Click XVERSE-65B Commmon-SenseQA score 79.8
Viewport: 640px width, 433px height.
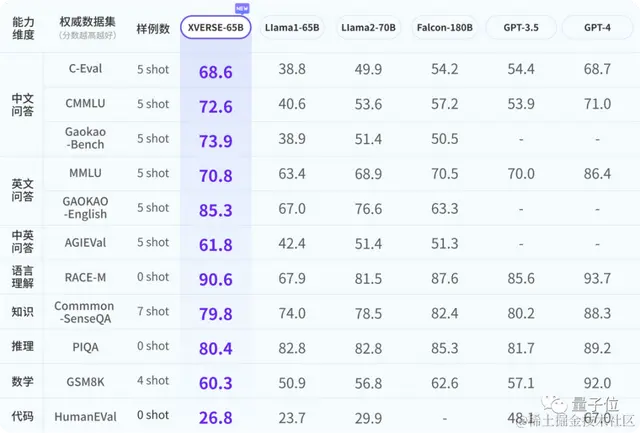(216, 314)
